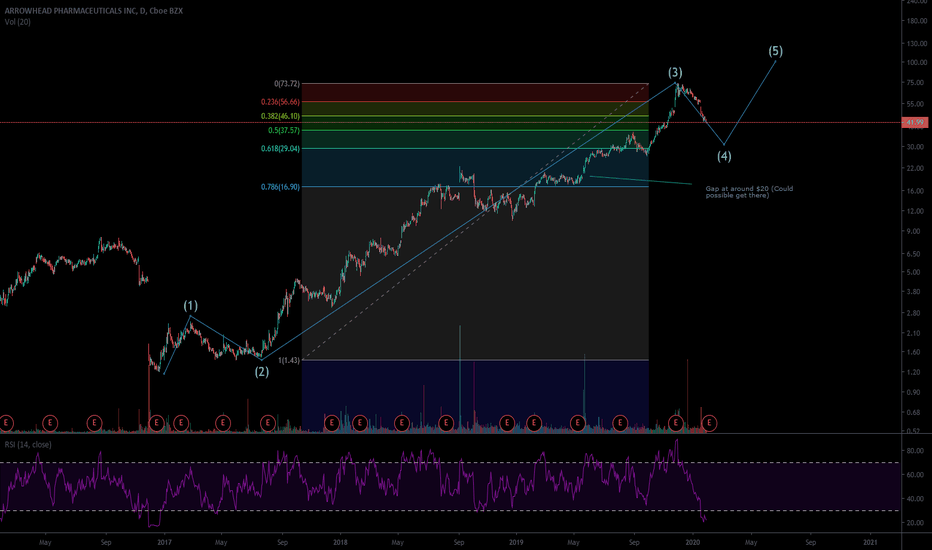This screenshot has width=932, height=550.
Task: Click the 2020 date on the time axis
Action: click(x=692, y=542)
